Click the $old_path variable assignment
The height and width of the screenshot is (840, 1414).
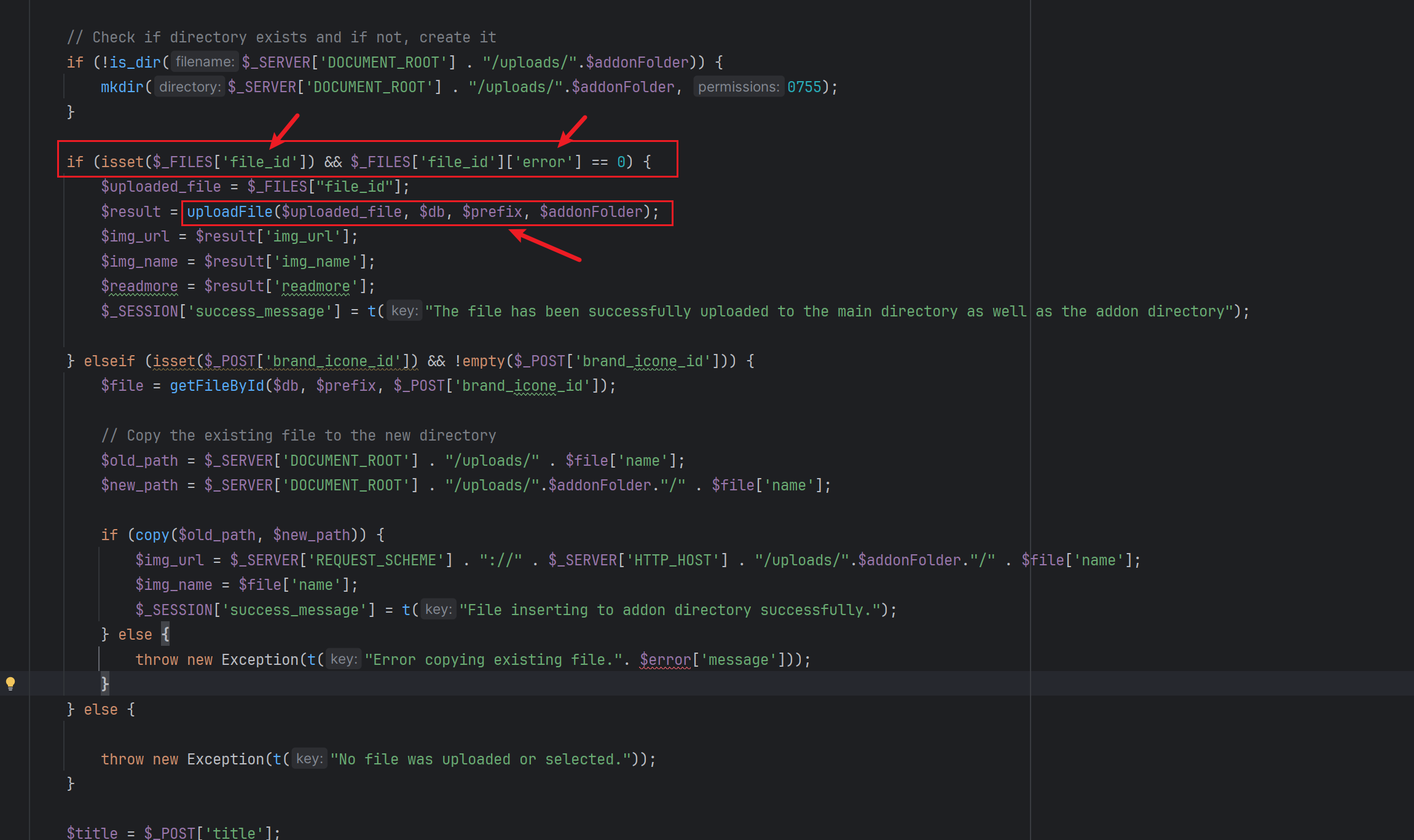coord(139,461)
